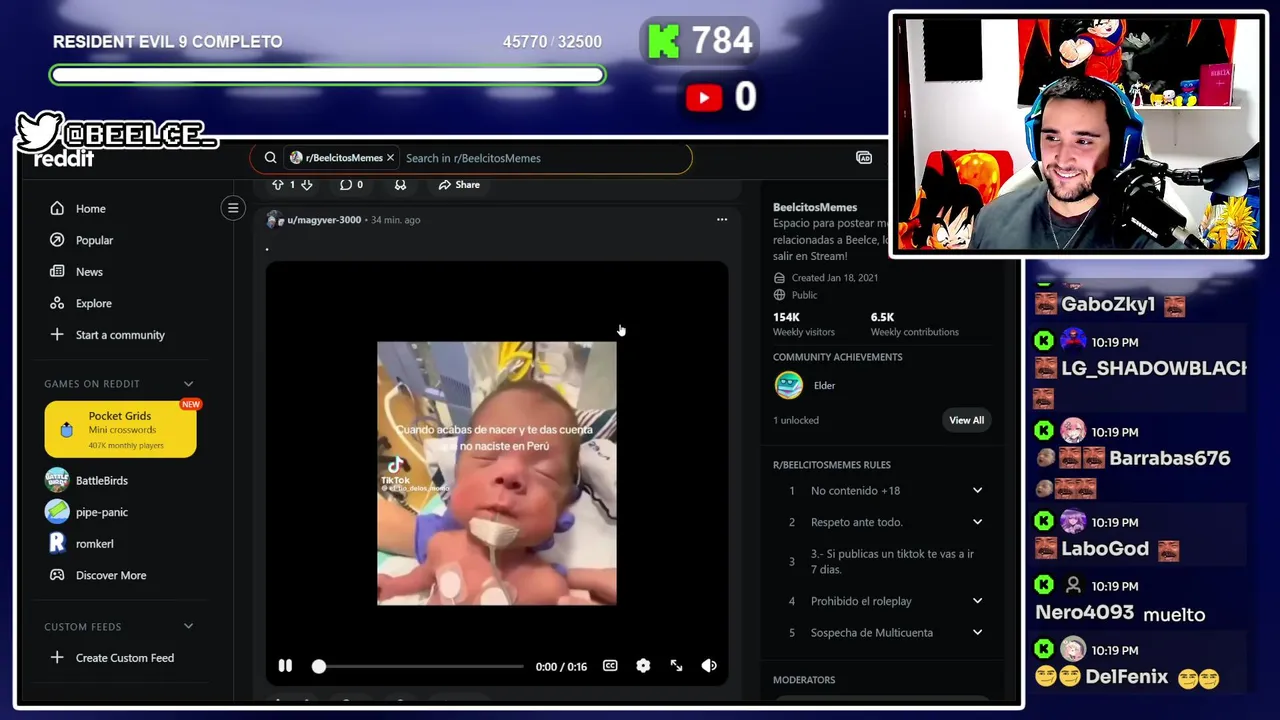Click the romkerl game icon
The height and width of the screenshot is (720, 1280).
[57, 543]
